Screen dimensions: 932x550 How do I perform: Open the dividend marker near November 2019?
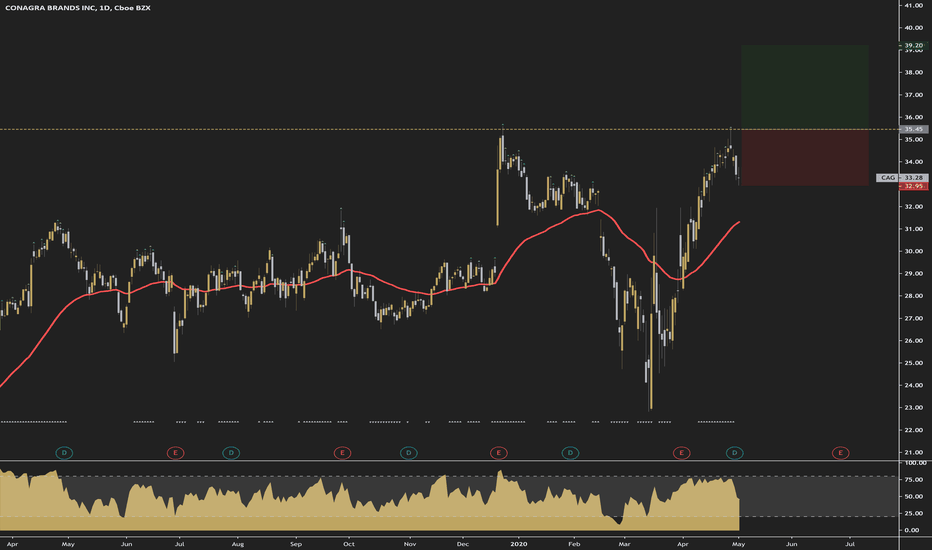[408, 453]
